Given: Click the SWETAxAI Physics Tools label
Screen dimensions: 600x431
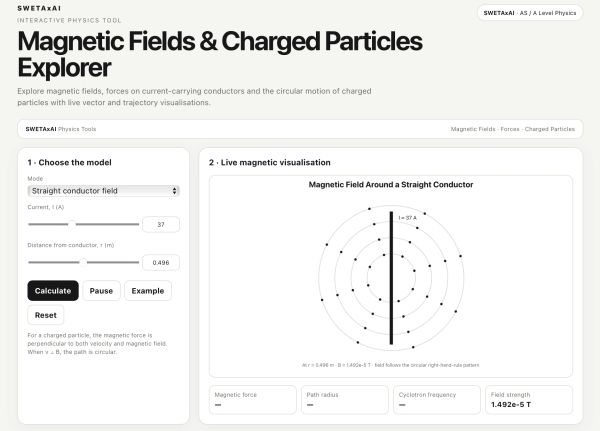Looking at the screenshot, I should [61, 129].
